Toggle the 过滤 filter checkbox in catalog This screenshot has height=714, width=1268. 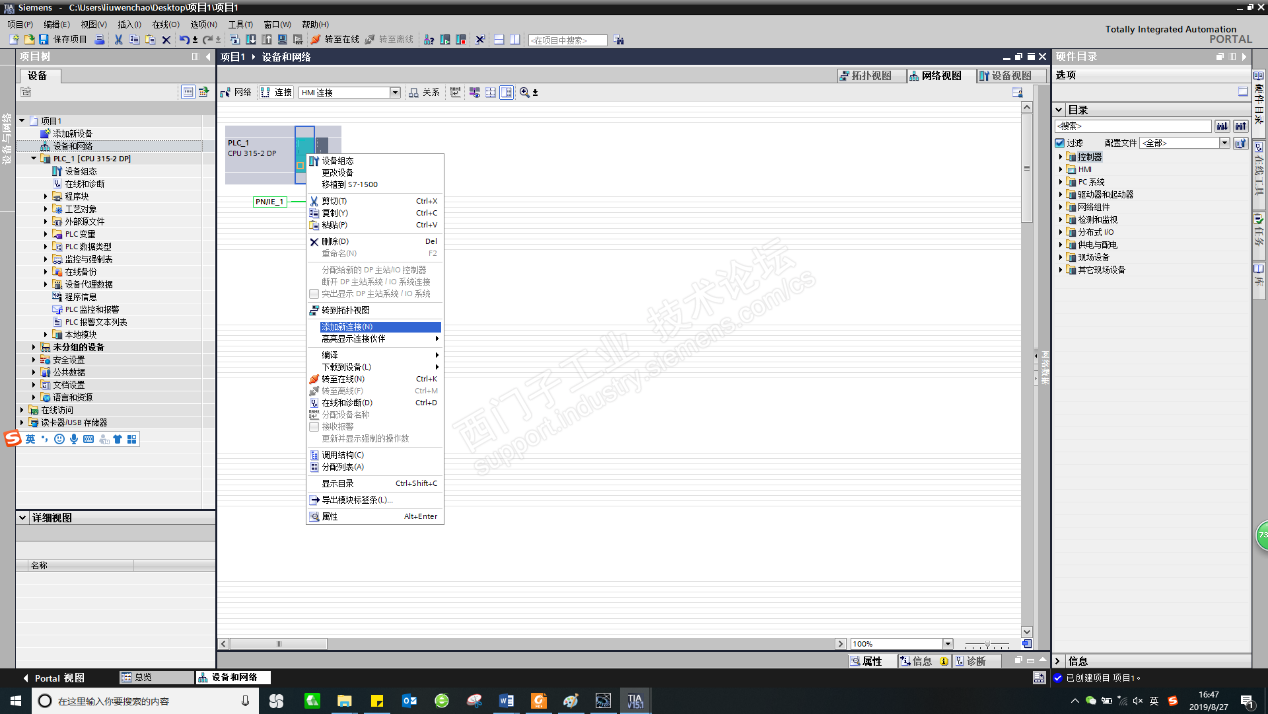point(1060,143)
